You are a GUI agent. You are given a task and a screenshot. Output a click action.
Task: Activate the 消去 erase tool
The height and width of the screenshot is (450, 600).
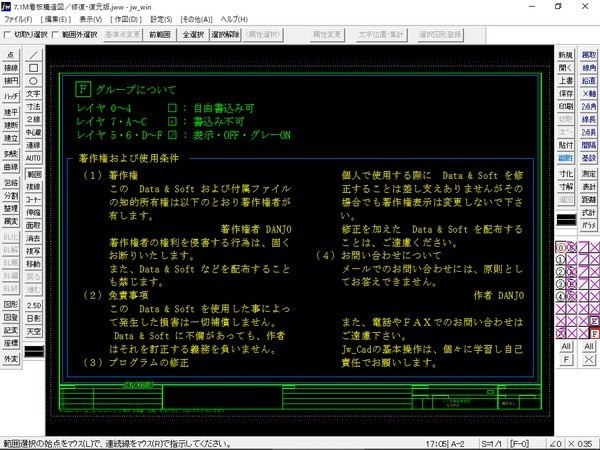point(33,238)
